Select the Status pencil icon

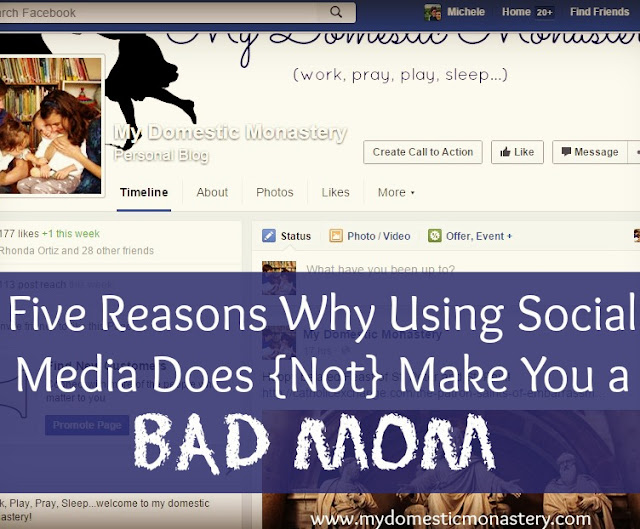pos(269,236)
